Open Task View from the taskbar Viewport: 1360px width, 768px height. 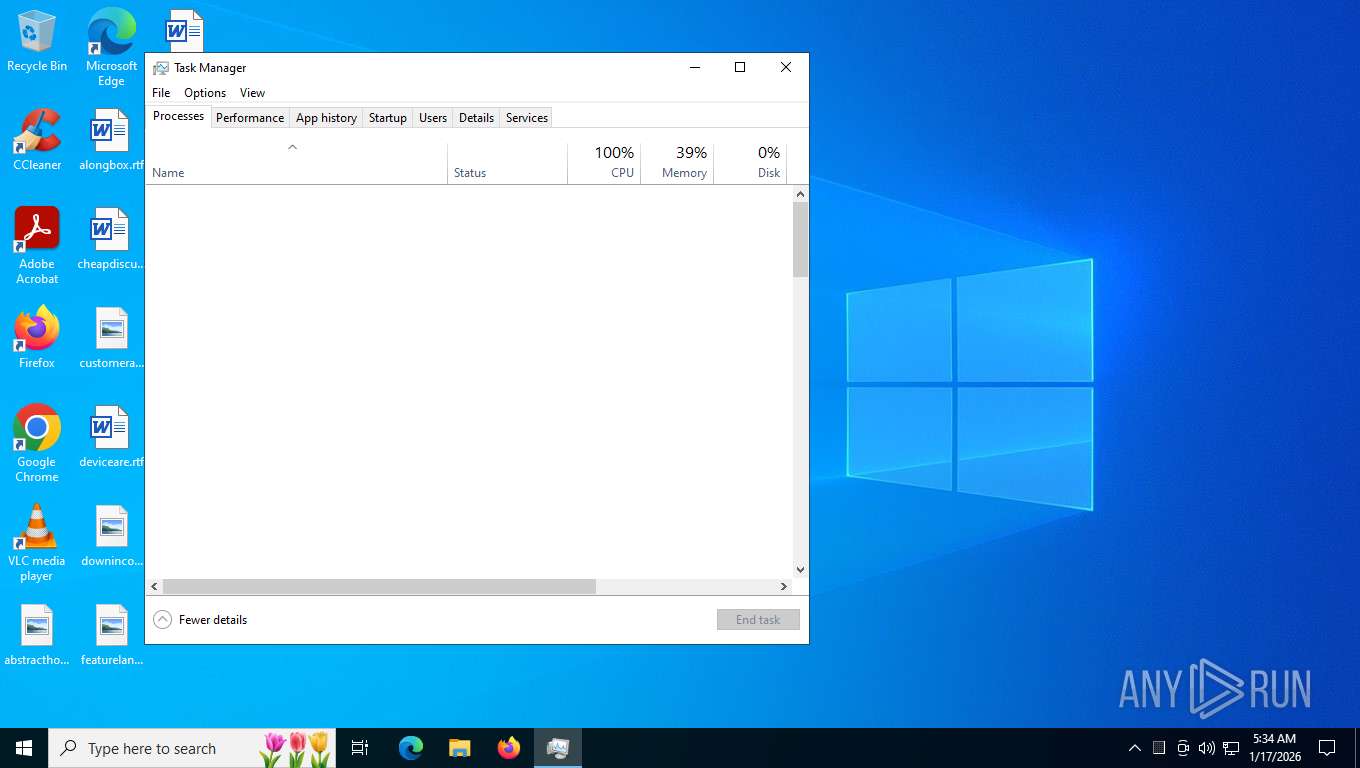click(x=360, y=748)
